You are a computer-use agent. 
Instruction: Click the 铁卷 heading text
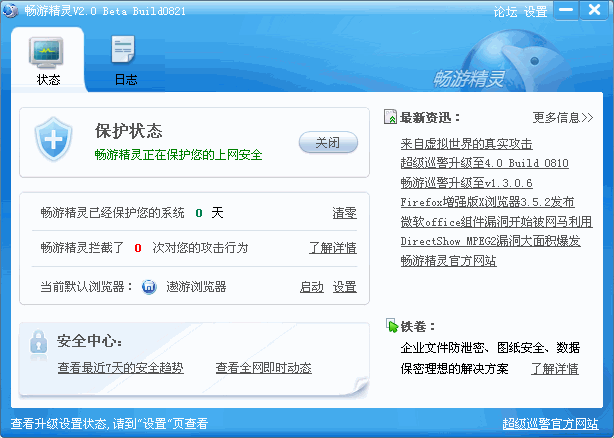point(417,326)
